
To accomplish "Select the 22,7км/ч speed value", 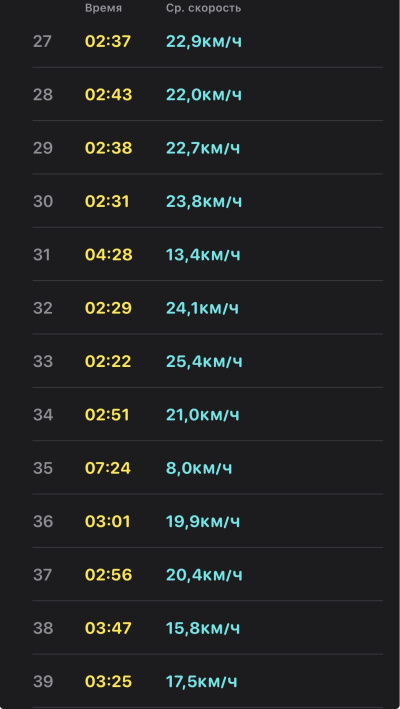I will tap(203, 148).
